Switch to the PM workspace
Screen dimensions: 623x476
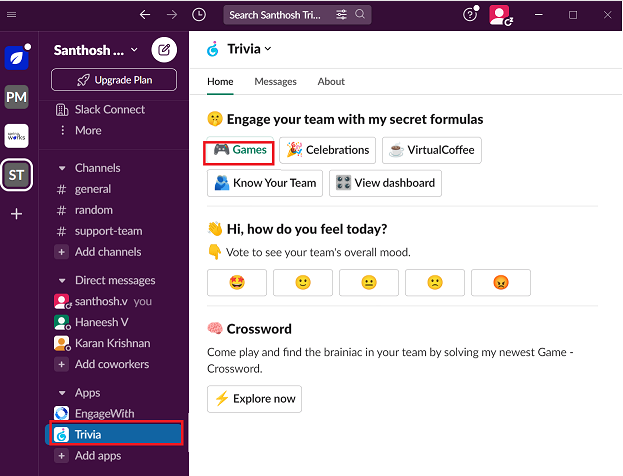pyautogui.click(x=16, y=97)
